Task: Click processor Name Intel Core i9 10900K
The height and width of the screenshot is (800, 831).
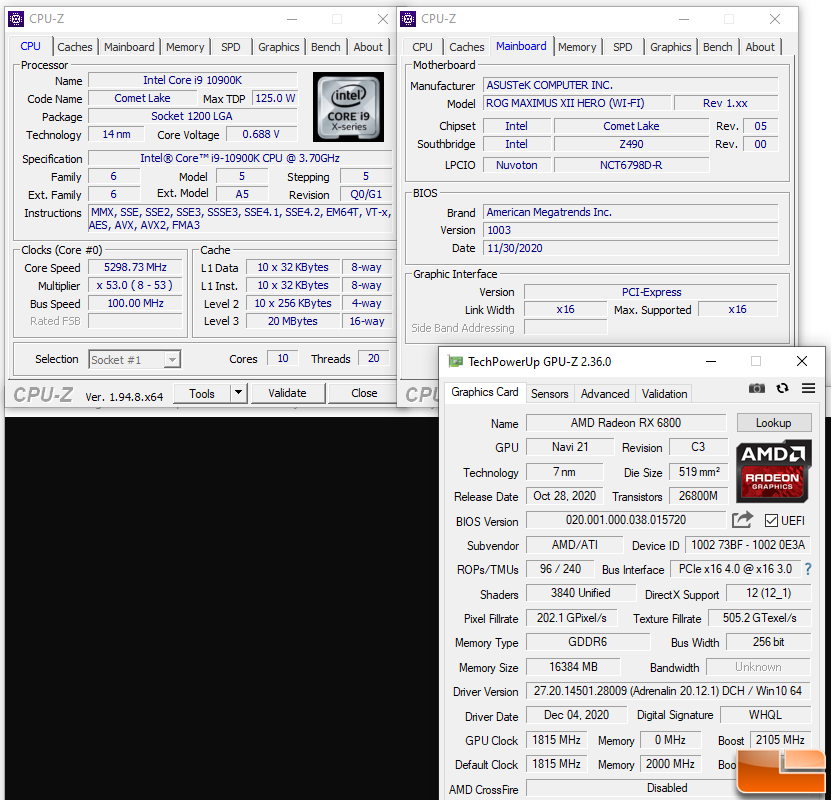Action: pos(193,80)
